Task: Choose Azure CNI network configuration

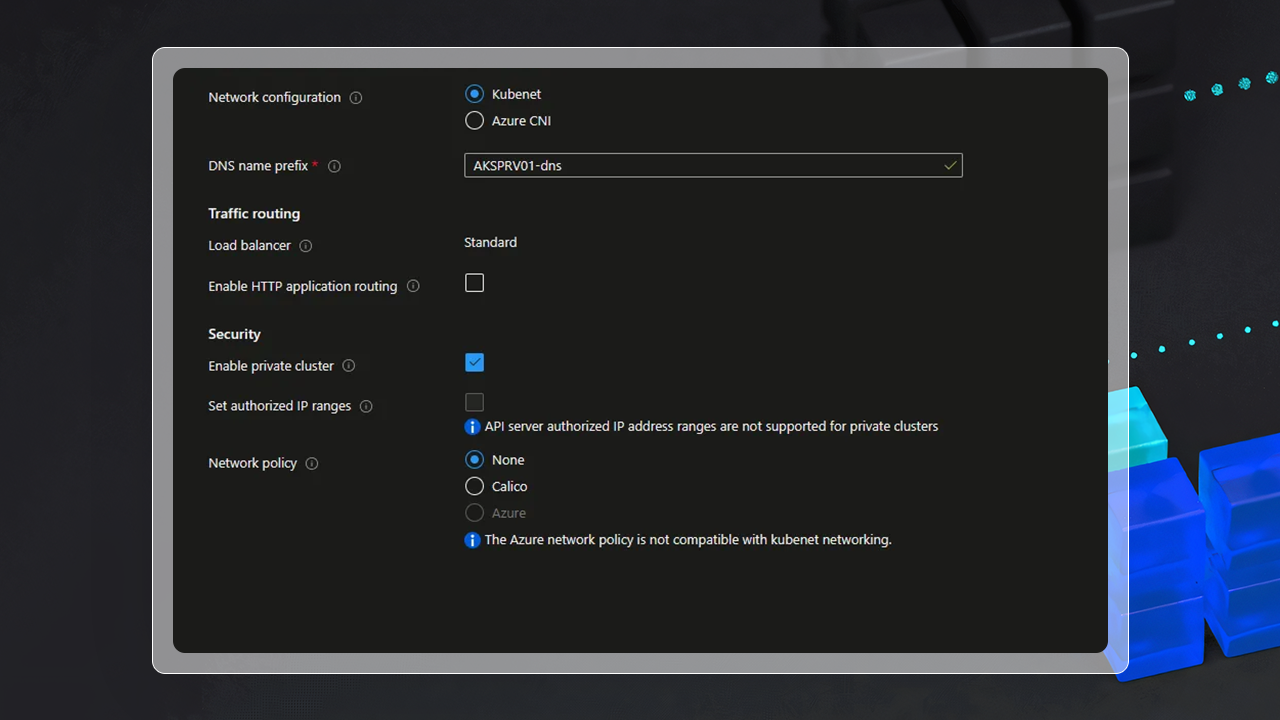Action: tap(475, 121)
